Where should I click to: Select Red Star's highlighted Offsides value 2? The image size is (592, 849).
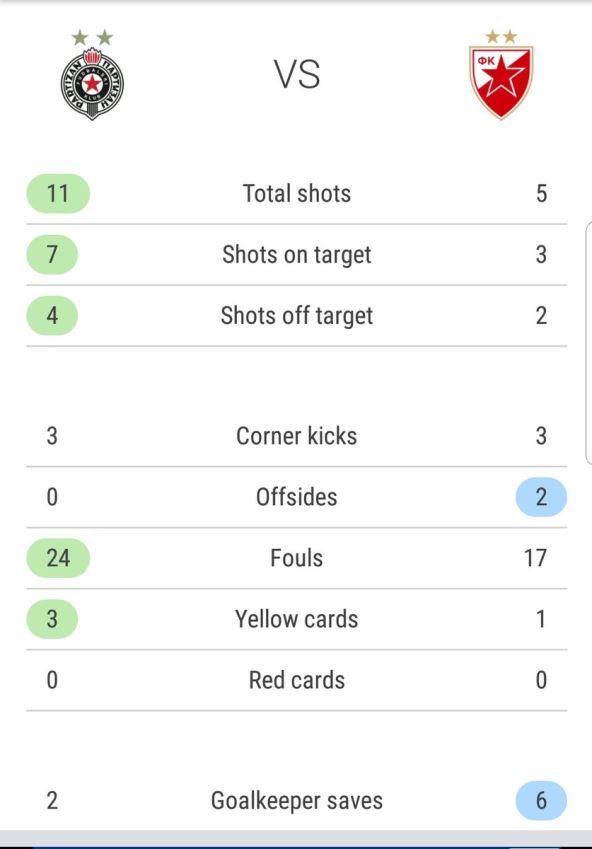point(540,497)
